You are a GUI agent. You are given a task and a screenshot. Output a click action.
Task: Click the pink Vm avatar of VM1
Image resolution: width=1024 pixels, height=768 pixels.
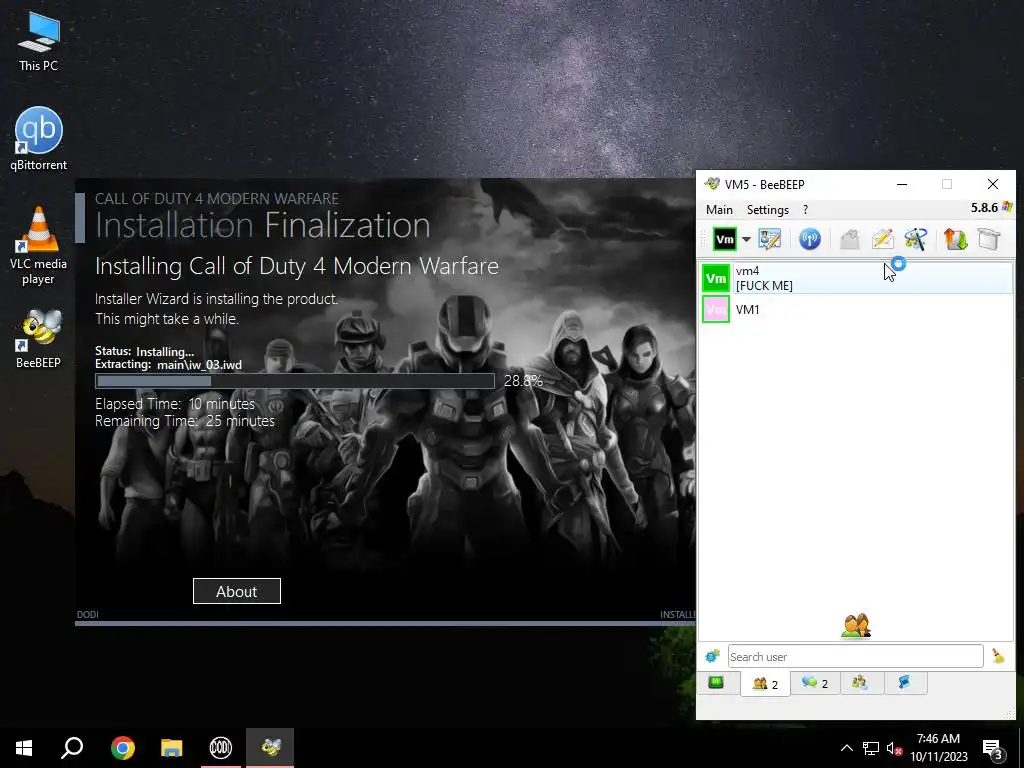pyautogui.click(x=716, y=309)
